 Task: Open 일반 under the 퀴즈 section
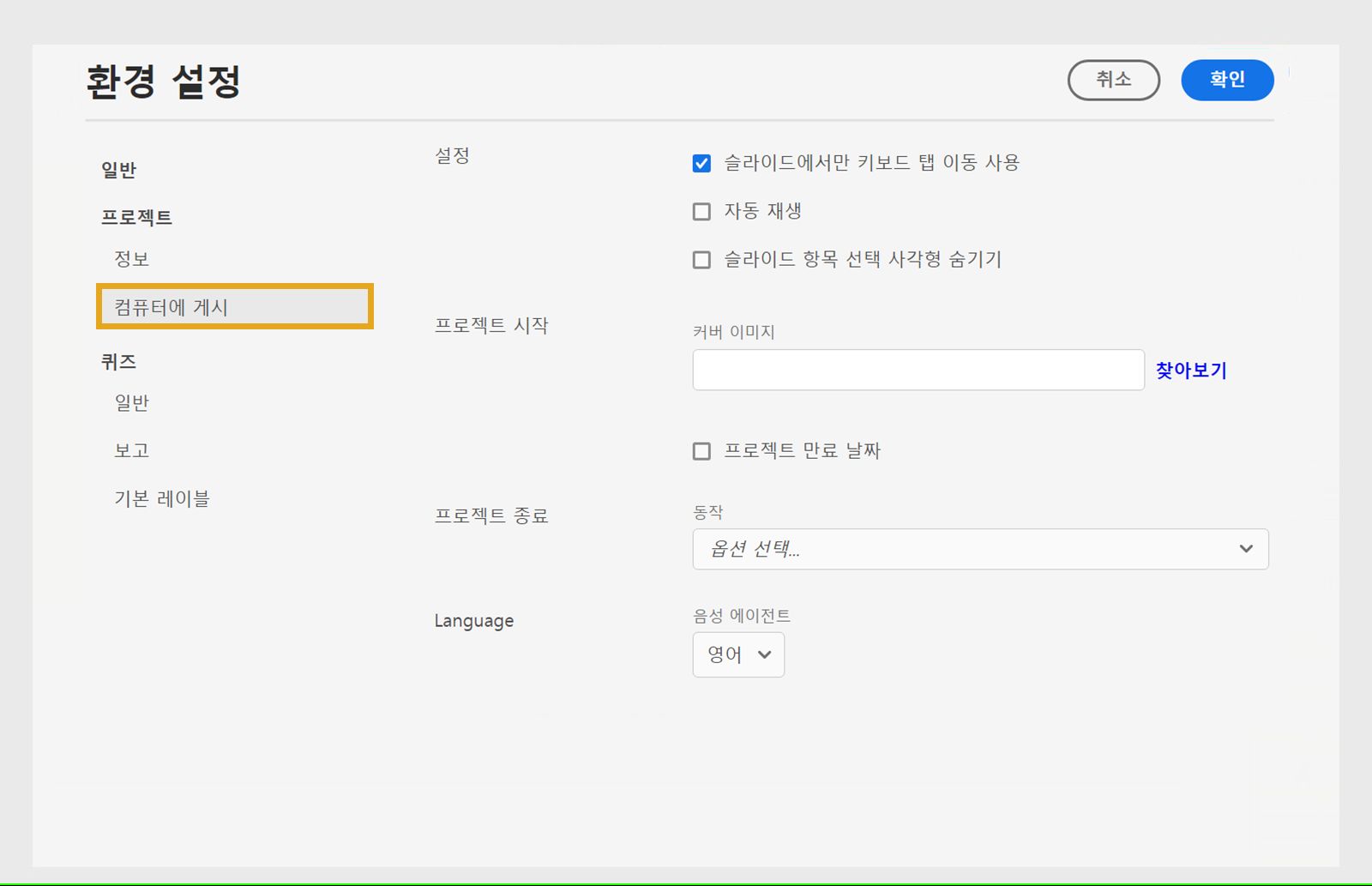pos(132,403)
